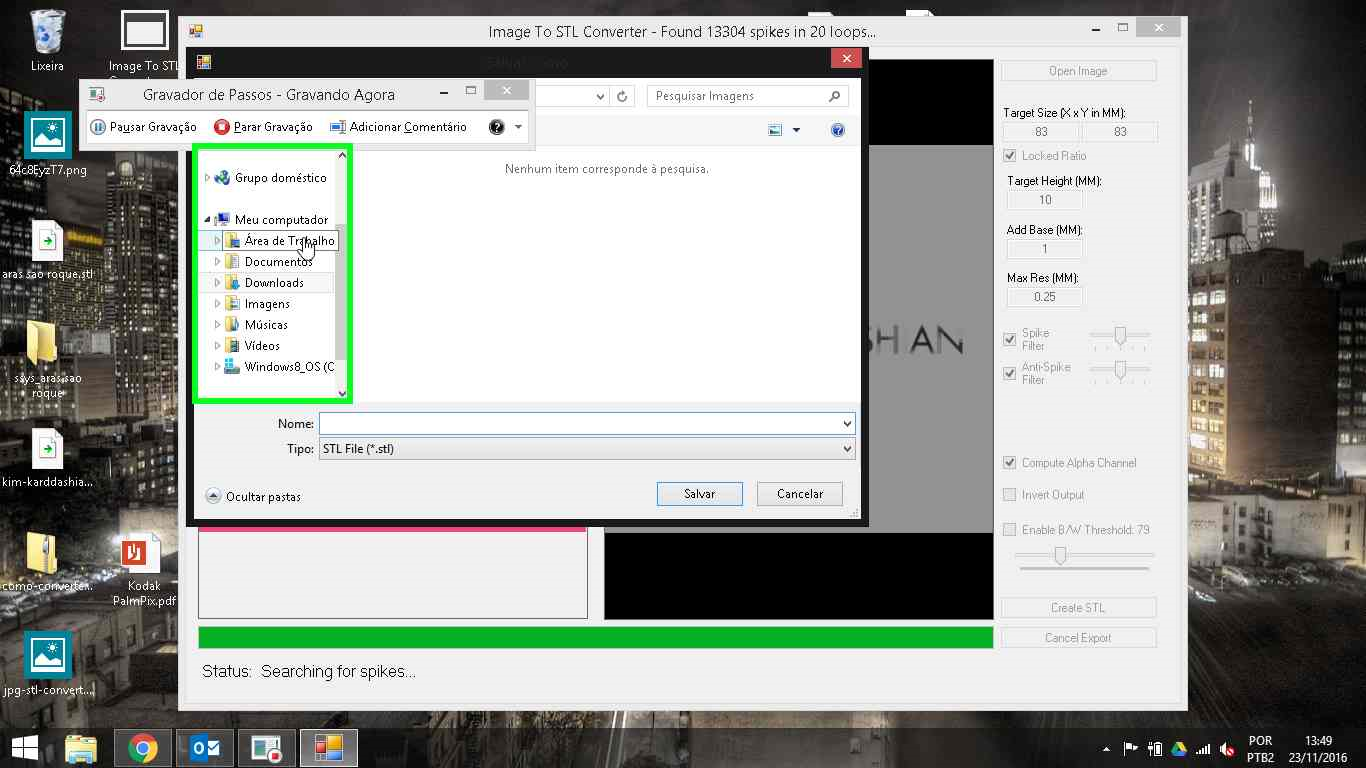Expand the Imagens node arrow
The image size is (1366, 768).
pyautogui.click(x=218, y=304)
